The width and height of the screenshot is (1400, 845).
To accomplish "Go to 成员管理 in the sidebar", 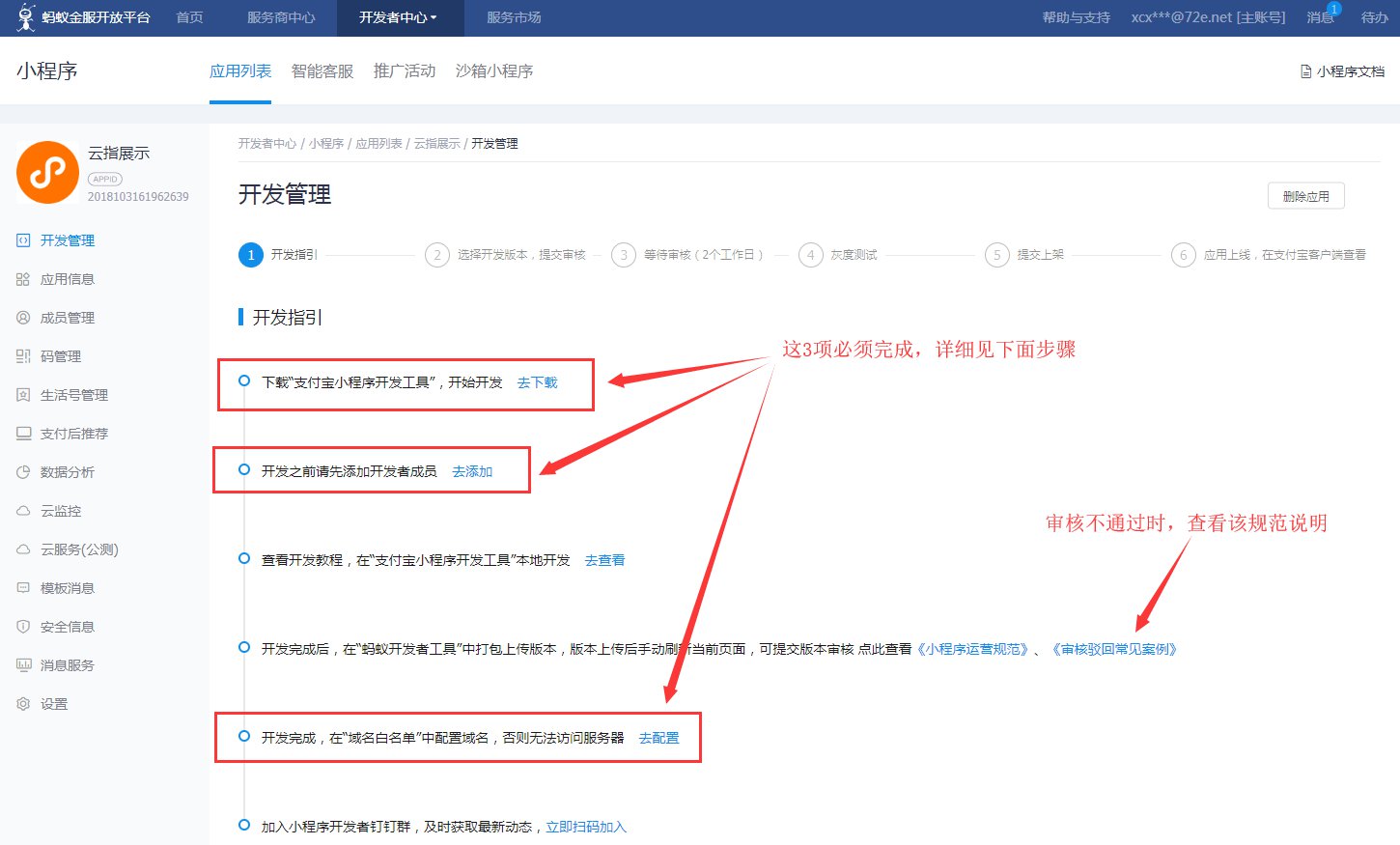I will [x=68, y=318].
